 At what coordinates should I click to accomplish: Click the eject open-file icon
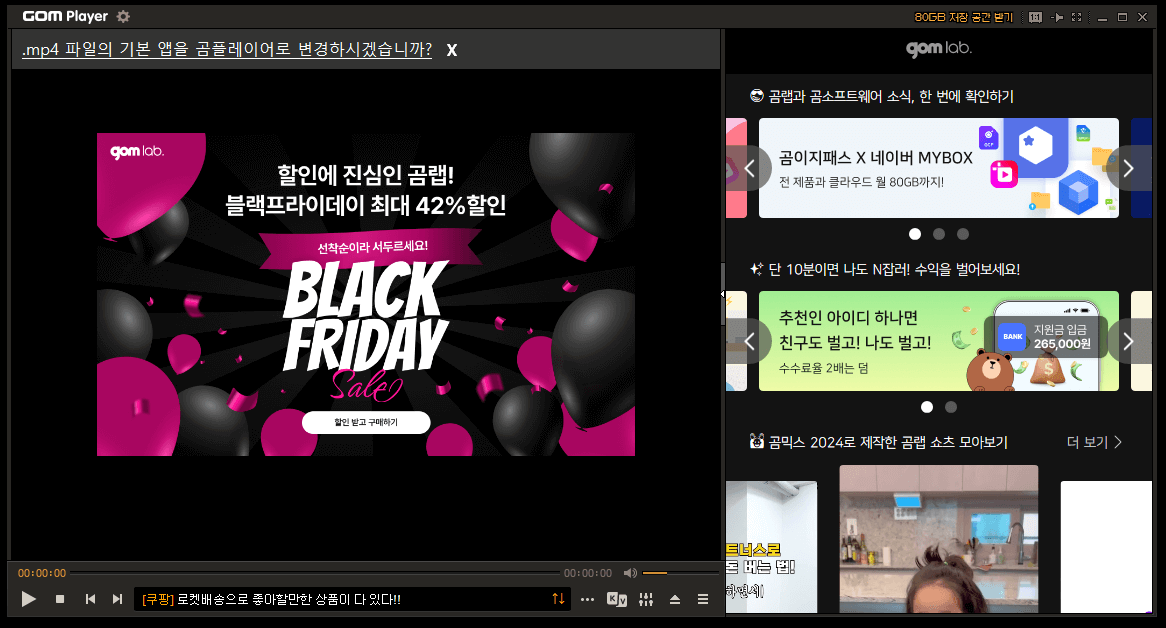675,599
